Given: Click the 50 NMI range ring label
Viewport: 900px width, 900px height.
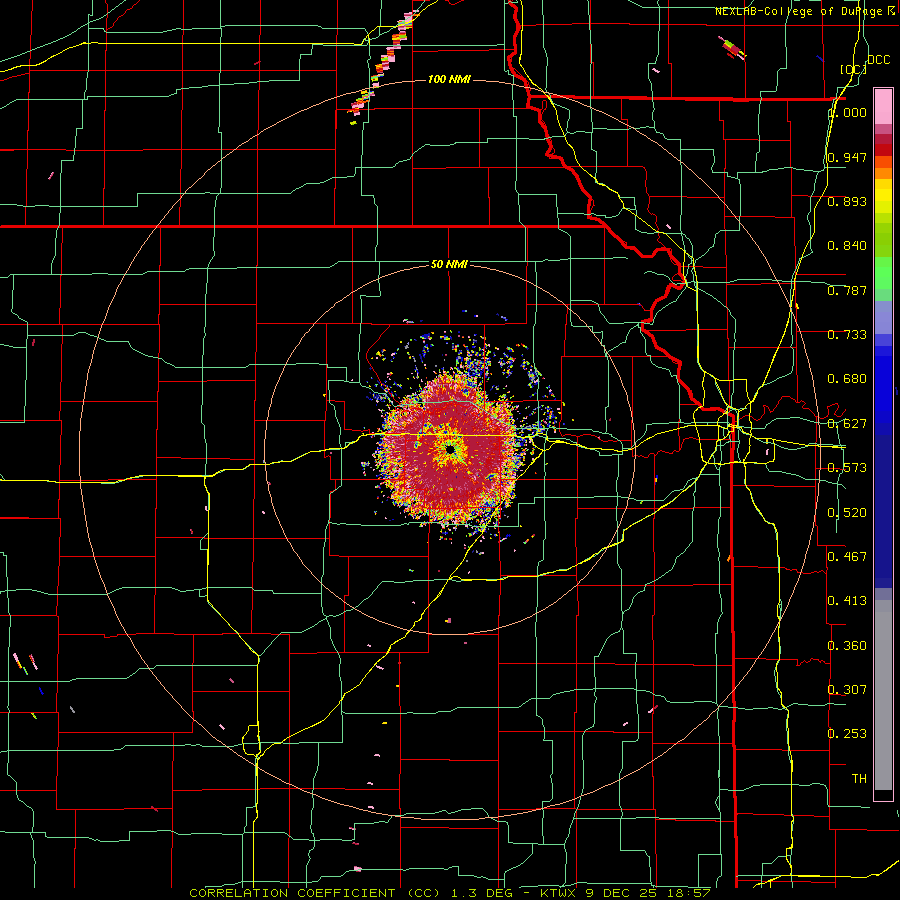Looking at the screenshot, I should 449,264.
